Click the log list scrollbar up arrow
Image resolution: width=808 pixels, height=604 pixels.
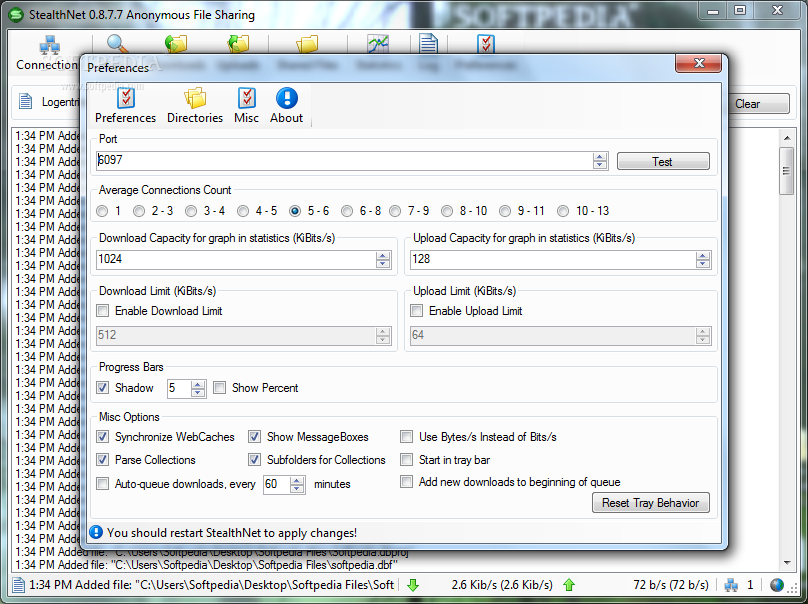pyautogui.click(x=787, y=138)
